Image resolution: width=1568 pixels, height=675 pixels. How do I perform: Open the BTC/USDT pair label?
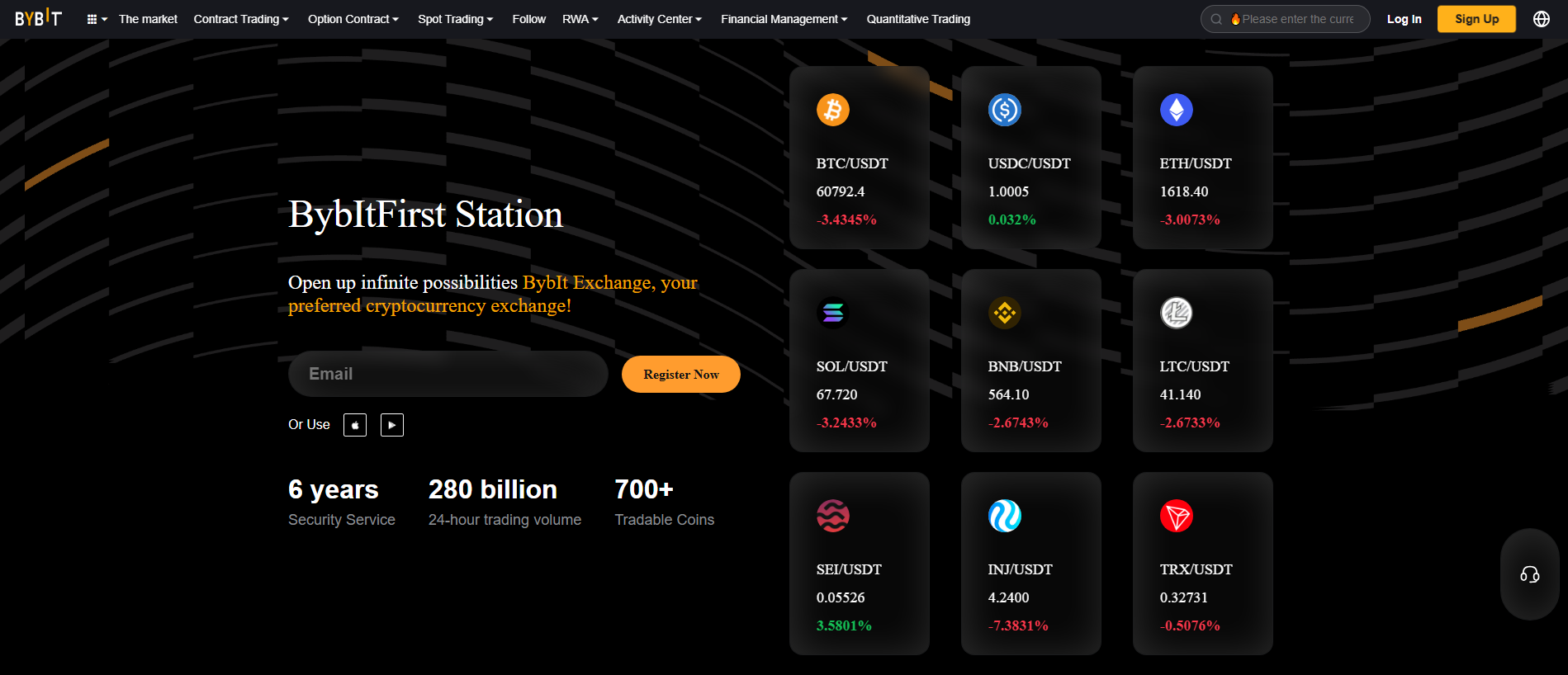point(852,163)
